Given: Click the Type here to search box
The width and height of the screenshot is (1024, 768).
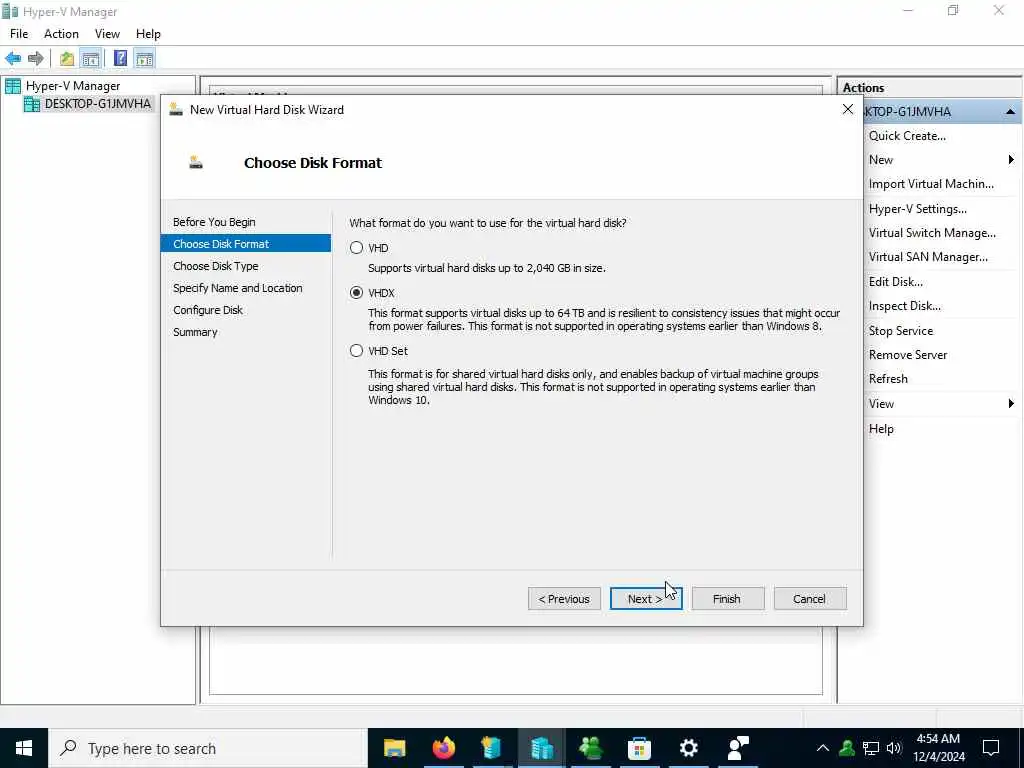Looking at the screenshot, I should (x=208, y=748).
